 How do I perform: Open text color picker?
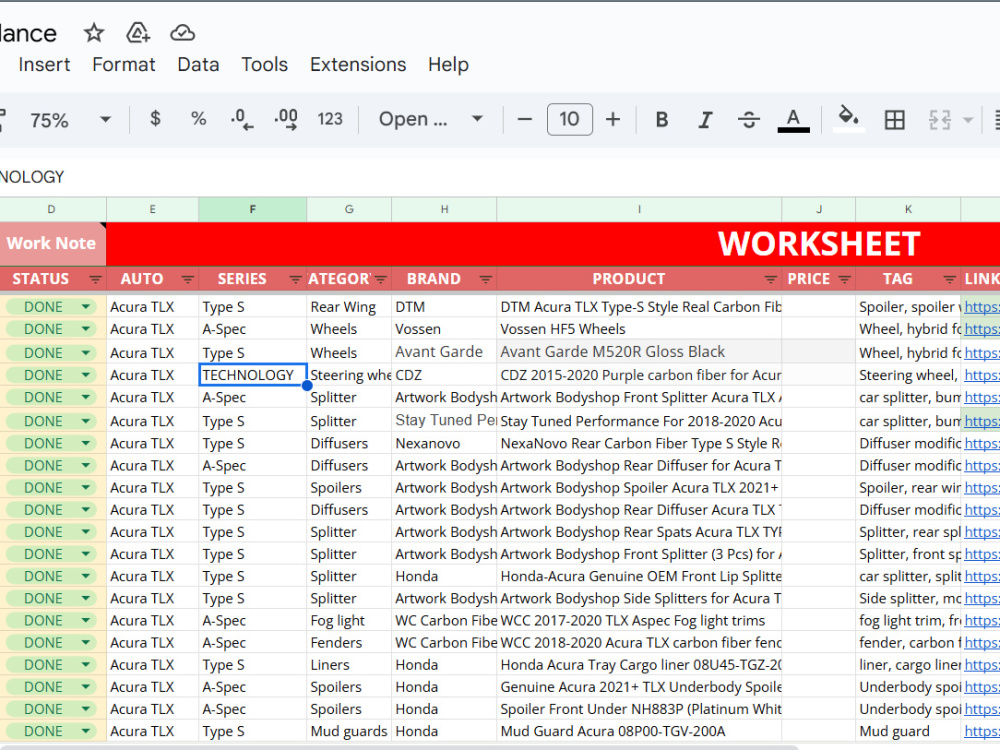click(793, 119)
